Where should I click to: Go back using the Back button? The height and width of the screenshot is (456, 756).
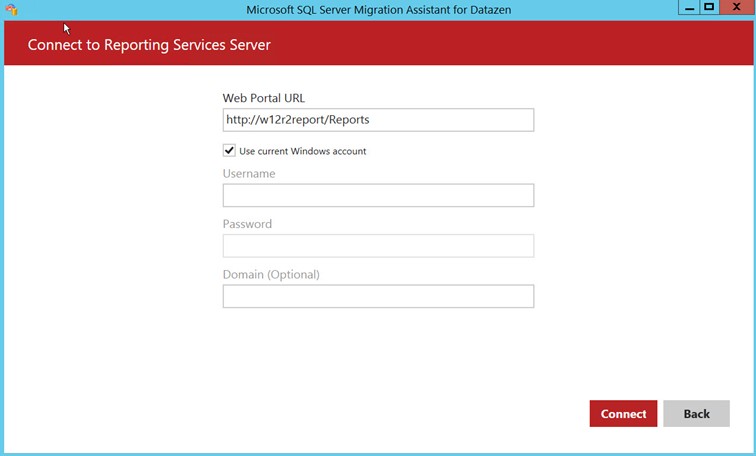696,414
